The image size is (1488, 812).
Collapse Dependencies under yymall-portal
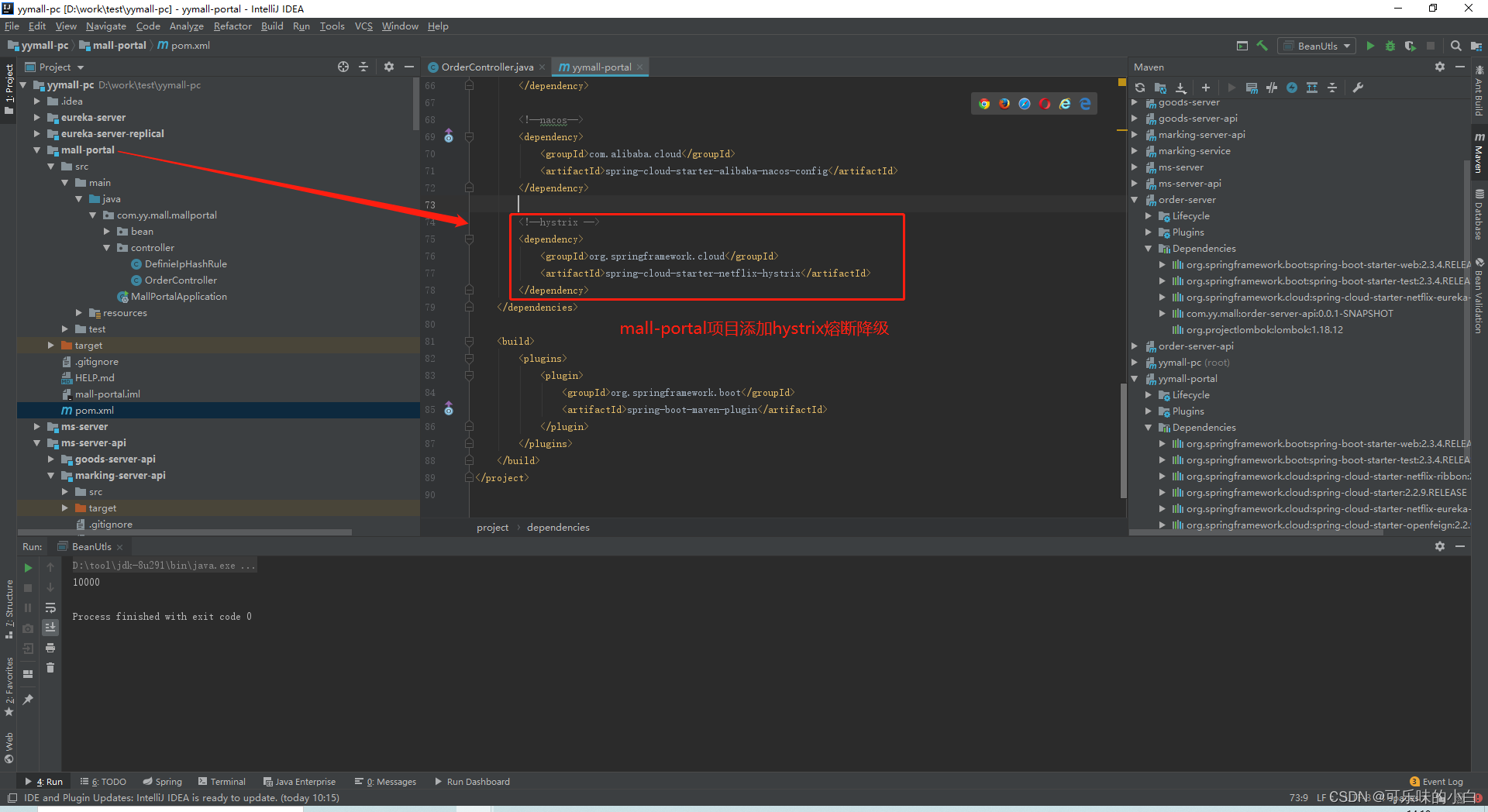pyautogui.click(x=1149, y=428)
